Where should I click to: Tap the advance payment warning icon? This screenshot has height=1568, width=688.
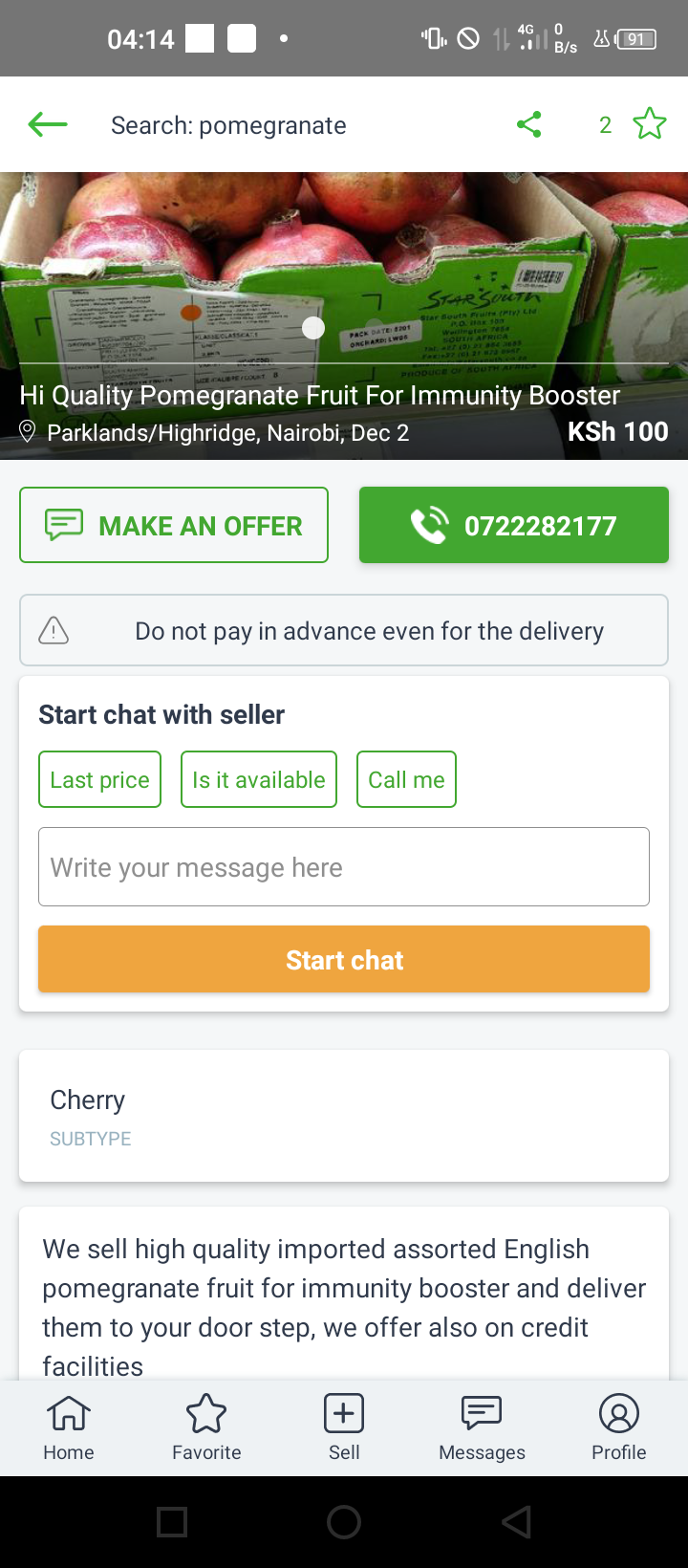[x=54, y=630]
